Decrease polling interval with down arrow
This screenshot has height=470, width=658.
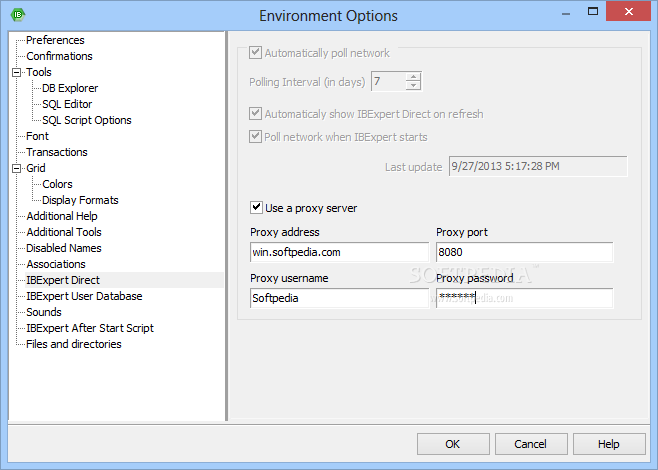[x=413, y=85]
